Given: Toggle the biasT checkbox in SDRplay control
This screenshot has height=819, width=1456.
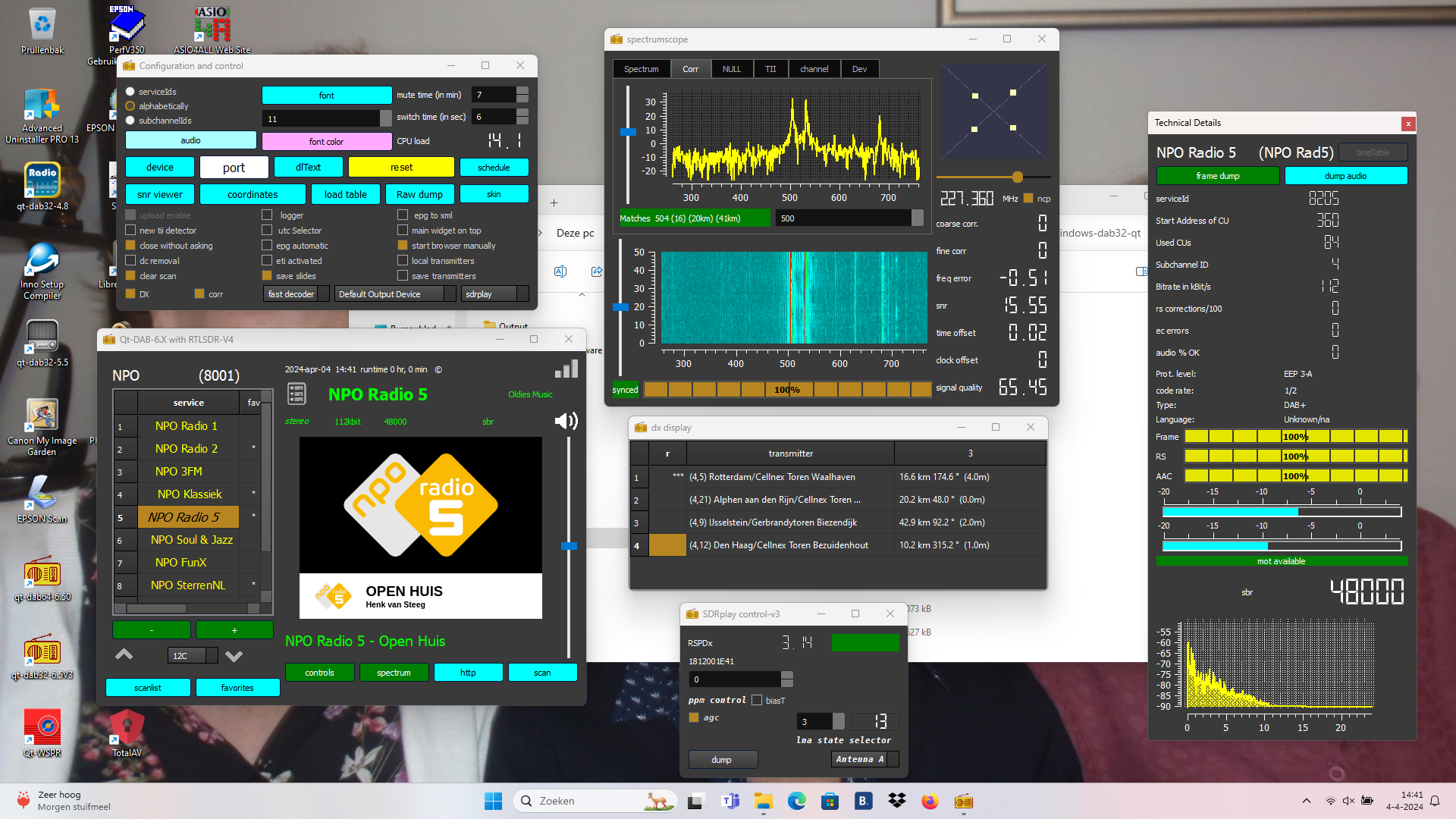Looking at the screenshot, I should [x=757, y=700].
